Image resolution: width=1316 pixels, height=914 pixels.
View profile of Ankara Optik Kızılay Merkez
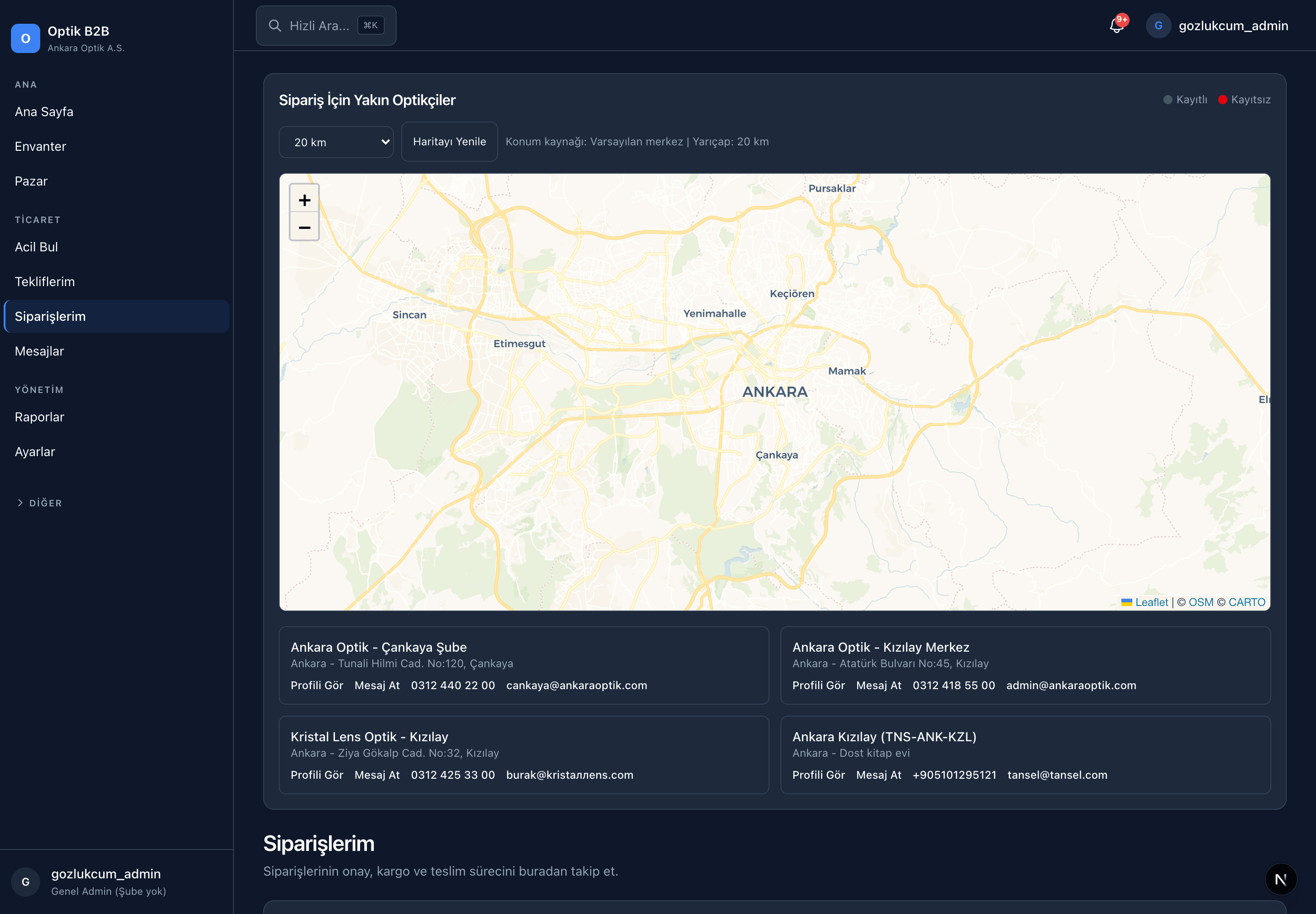pos(818,685)
